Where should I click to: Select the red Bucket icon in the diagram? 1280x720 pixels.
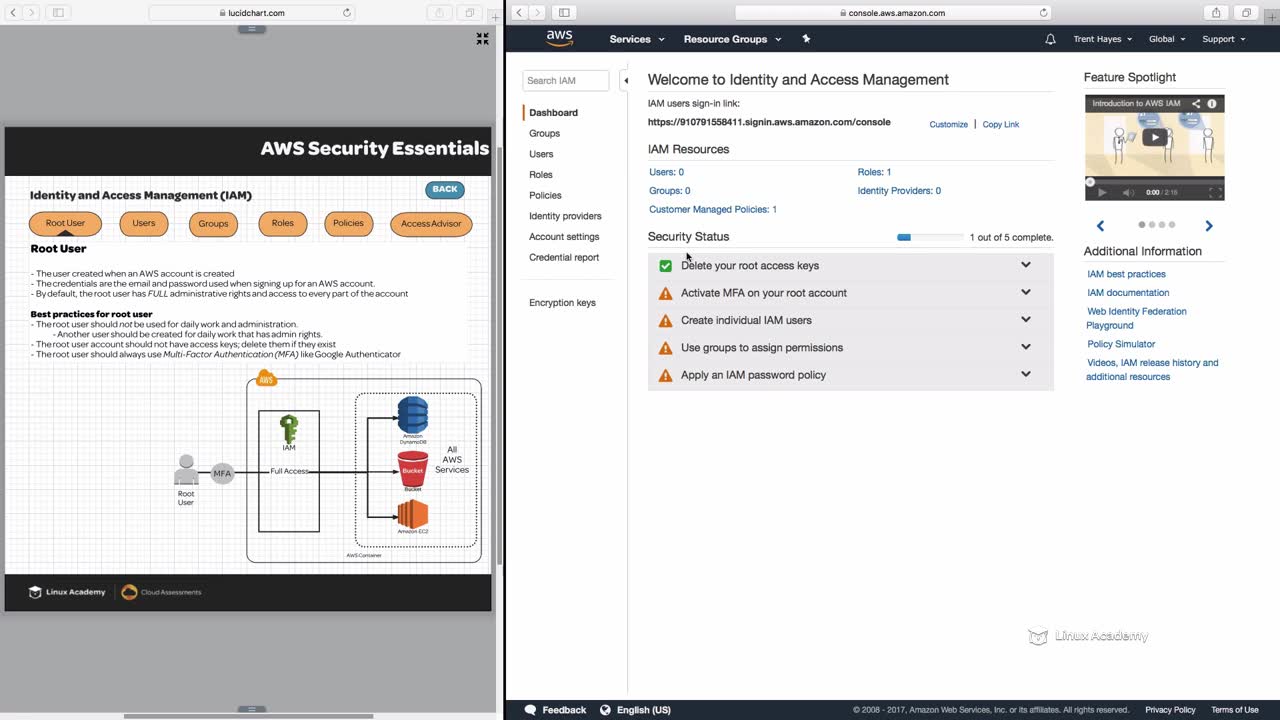tap(413, 468)
